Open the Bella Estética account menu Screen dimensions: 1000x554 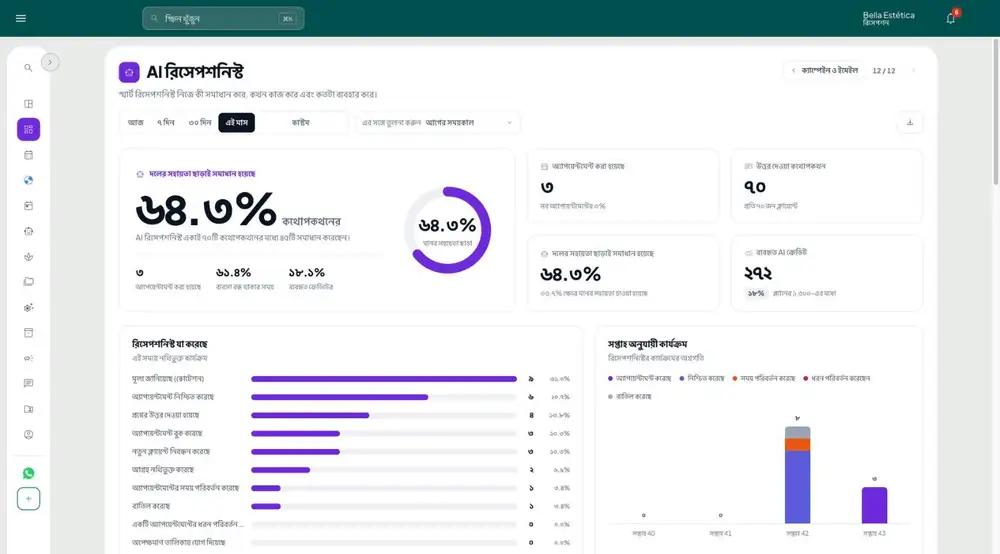(x=888, y=18)
